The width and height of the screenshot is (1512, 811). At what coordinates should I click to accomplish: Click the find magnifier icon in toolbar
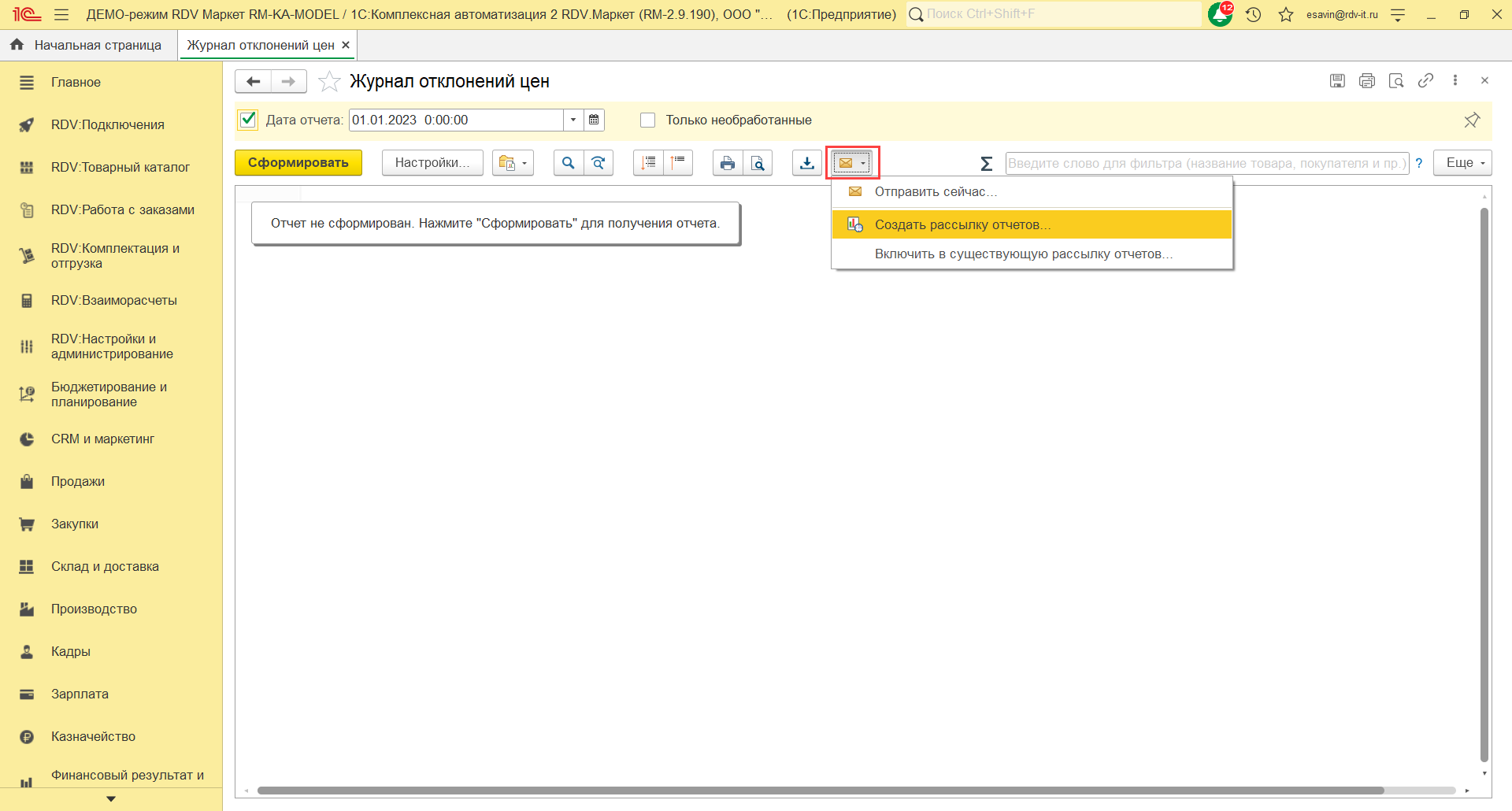[x=568, y=163]
